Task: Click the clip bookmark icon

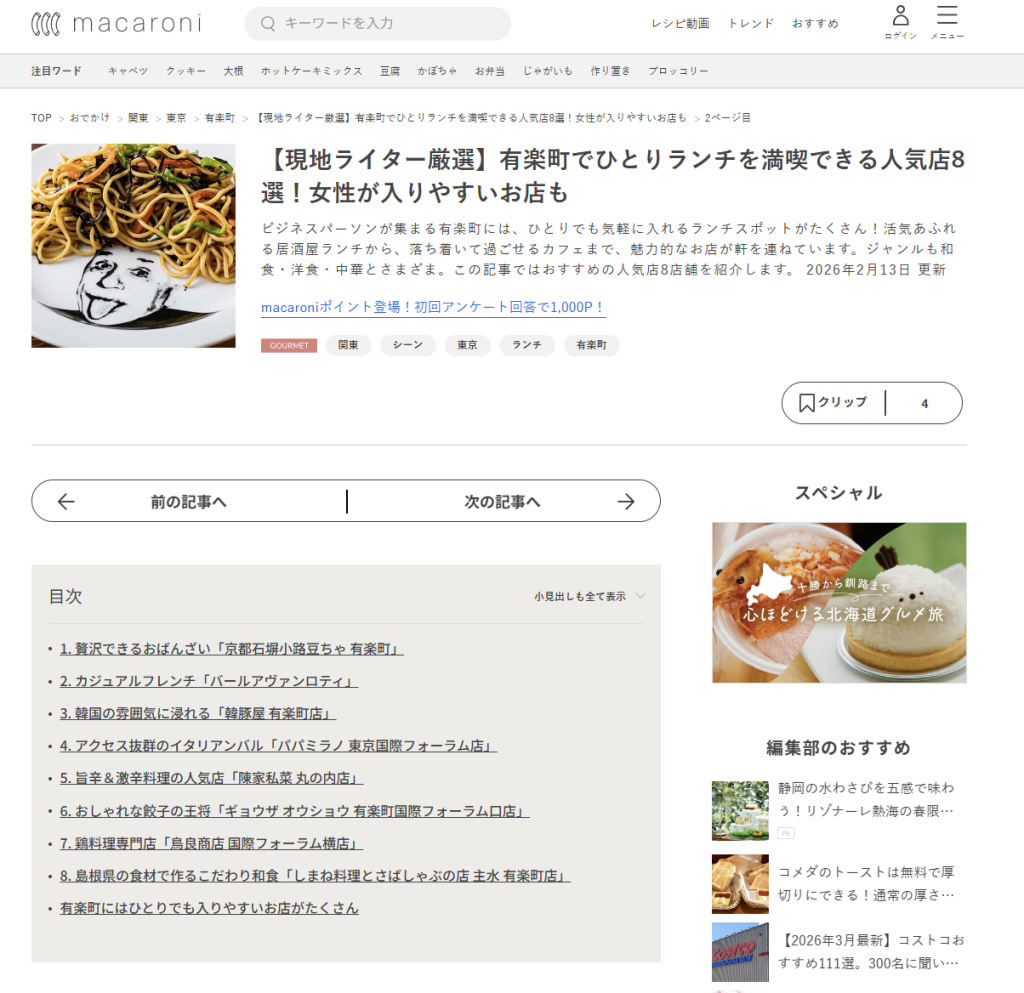Action: 806,403
